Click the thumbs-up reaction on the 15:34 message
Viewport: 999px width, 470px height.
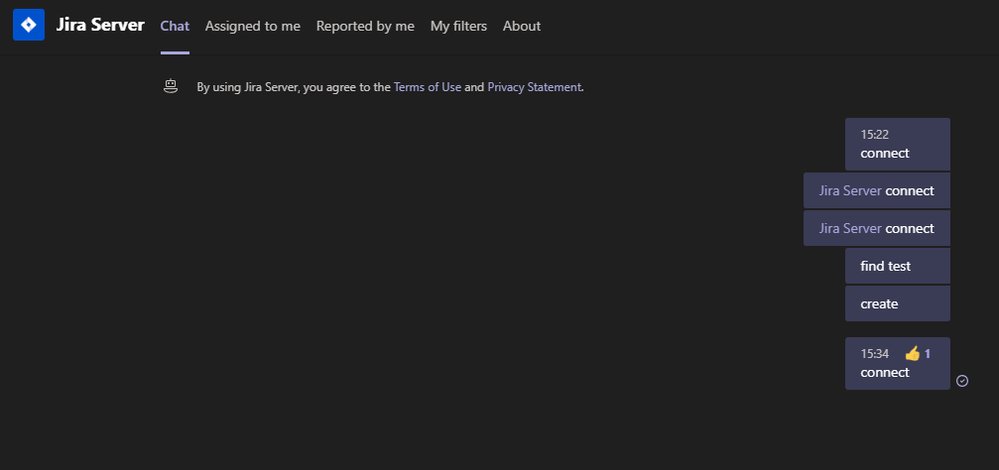[912, 353]
